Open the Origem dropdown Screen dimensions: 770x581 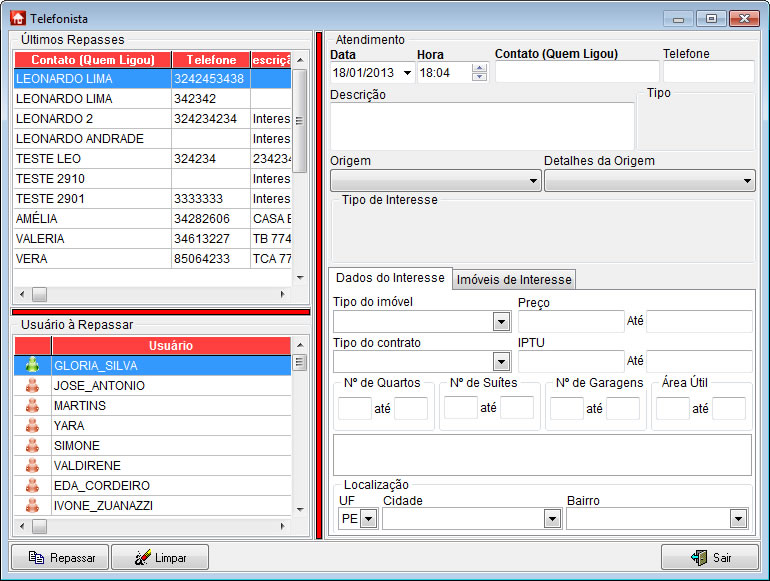coord(435,181)
